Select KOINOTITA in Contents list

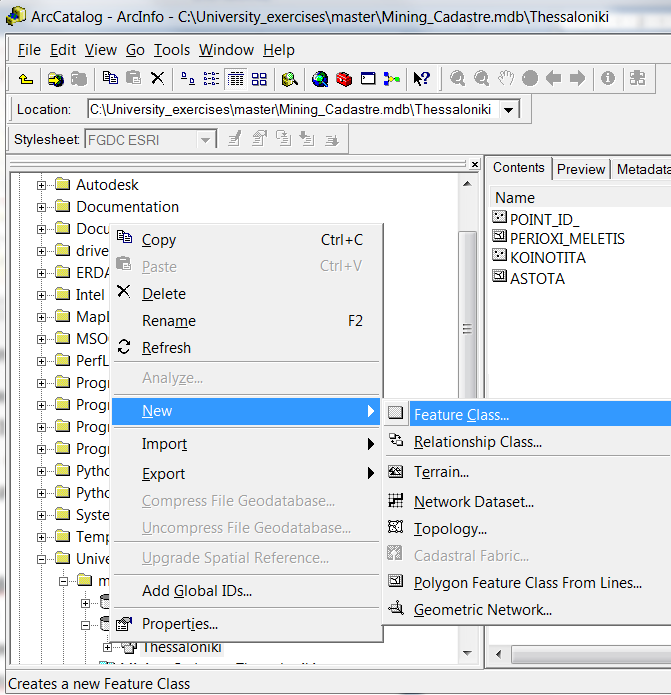(548, 258)
